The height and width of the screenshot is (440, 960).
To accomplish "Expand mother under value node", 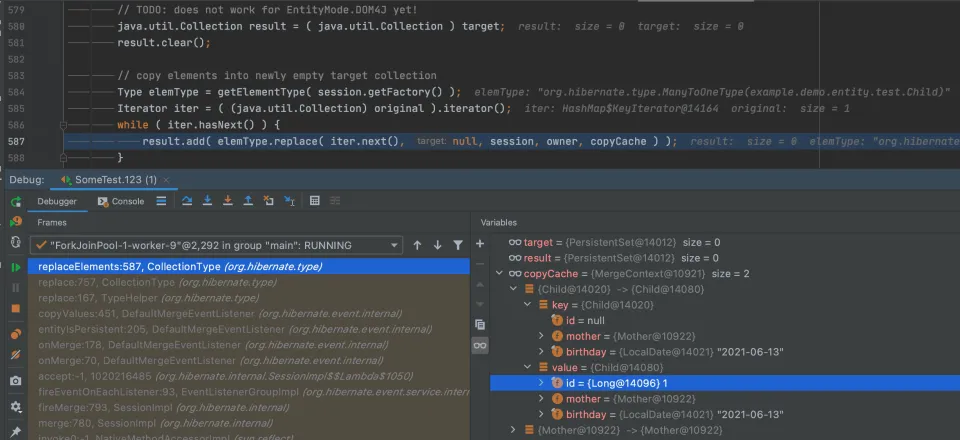I will (x=541, y=399).
